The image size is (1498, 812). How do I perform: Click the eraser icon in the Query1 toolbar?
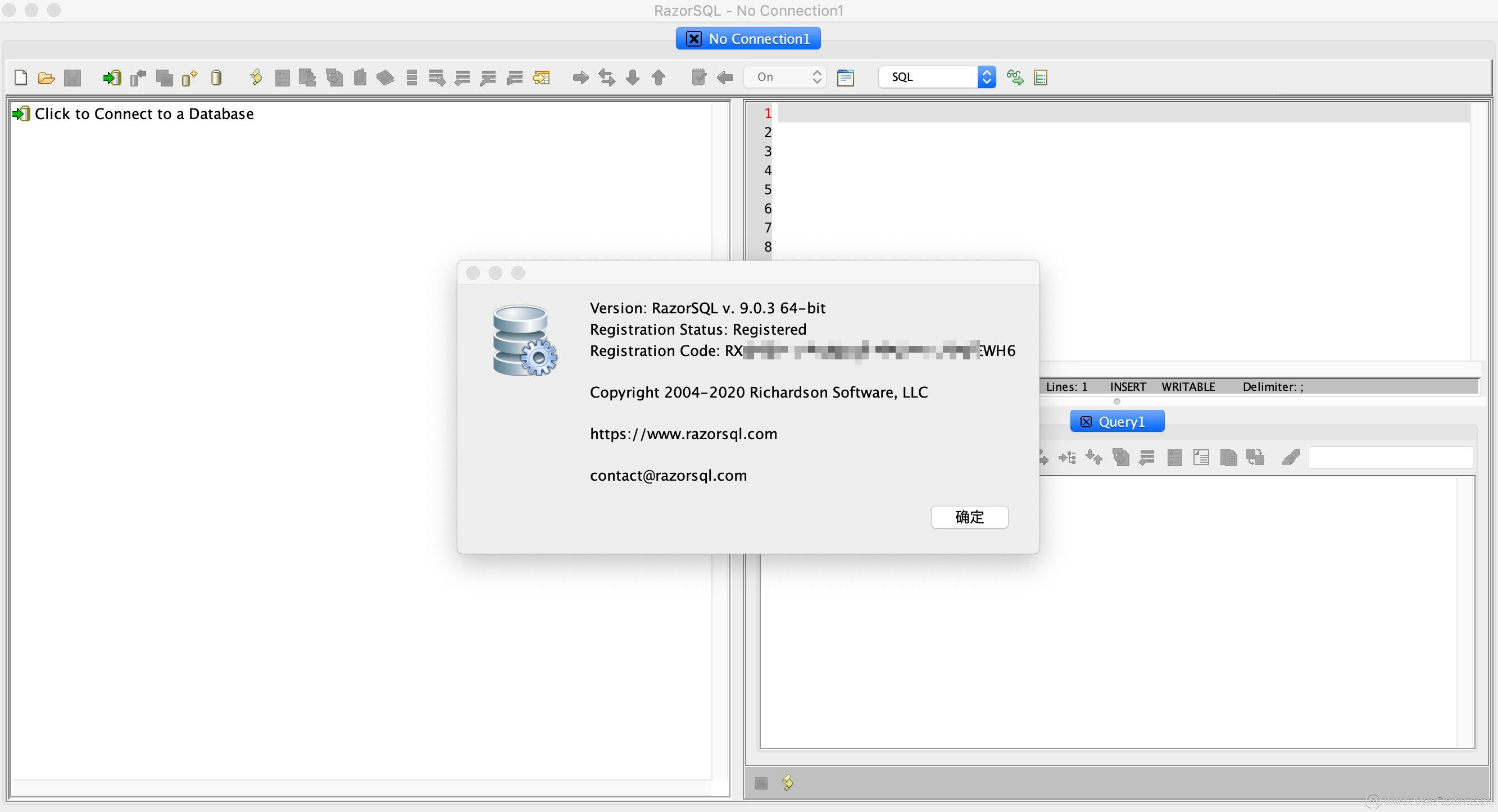[x=1291, y=458]
